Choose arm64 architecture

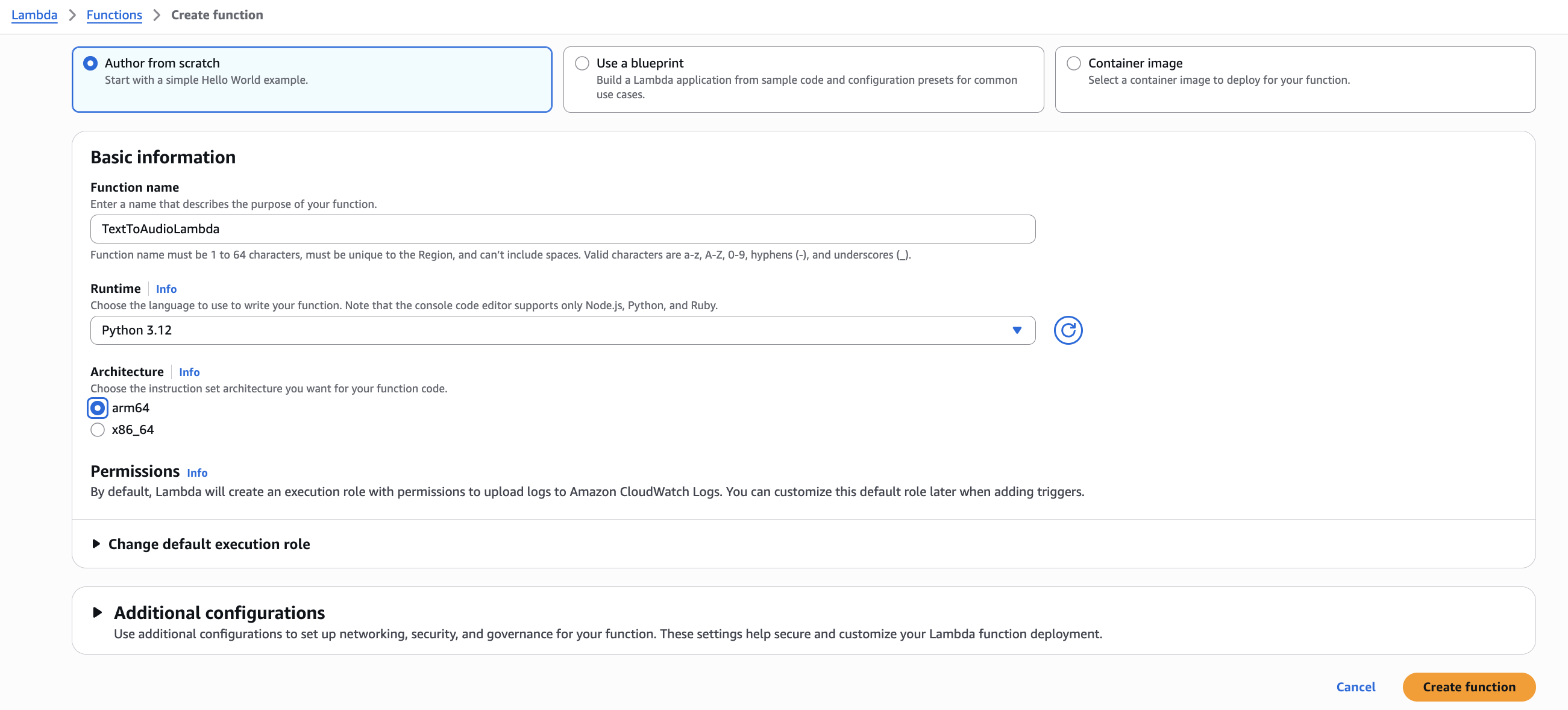(x=98, y=408)
